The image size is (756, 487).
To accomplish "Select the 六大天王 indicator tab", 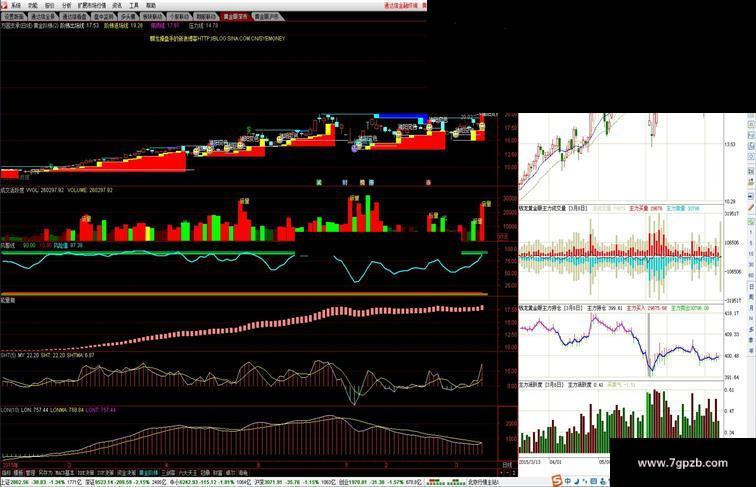I will tap(188, 473).
